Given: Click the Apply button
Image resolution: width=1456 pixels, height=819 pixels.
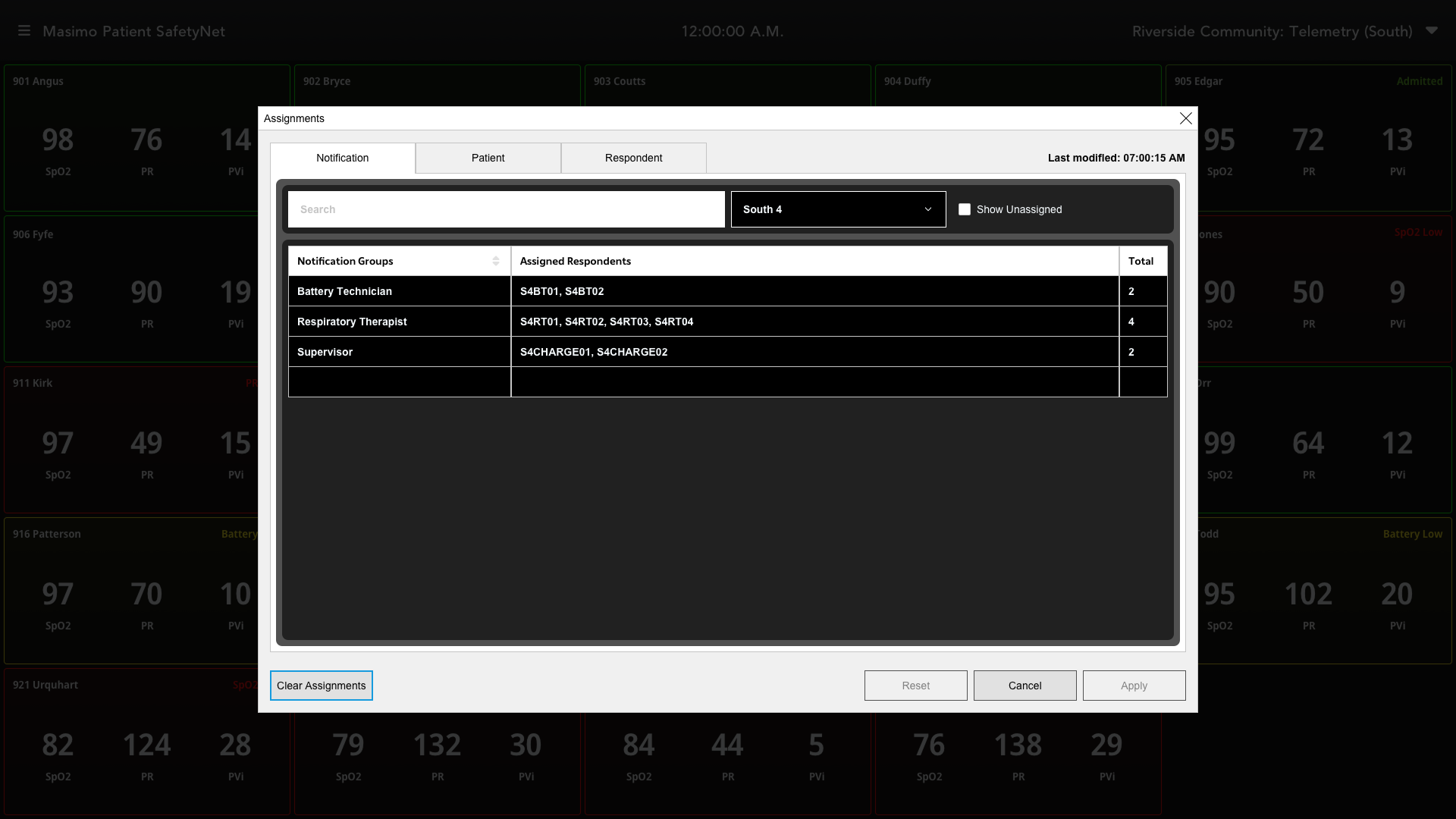Looking at the screenshot, I should [x=1134, y=686].
